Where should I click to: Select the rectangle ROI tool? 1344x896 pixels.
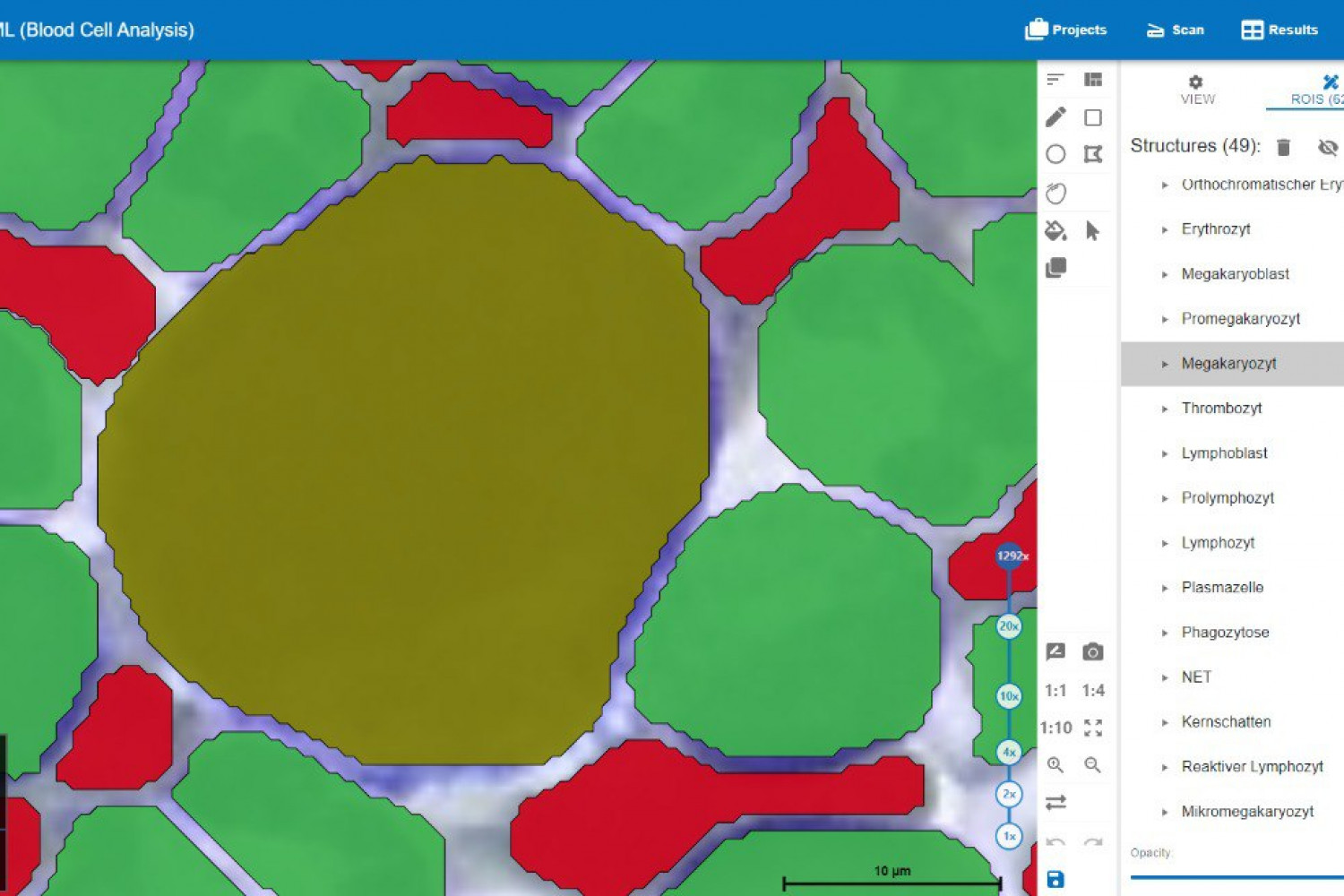(1092, 117)
